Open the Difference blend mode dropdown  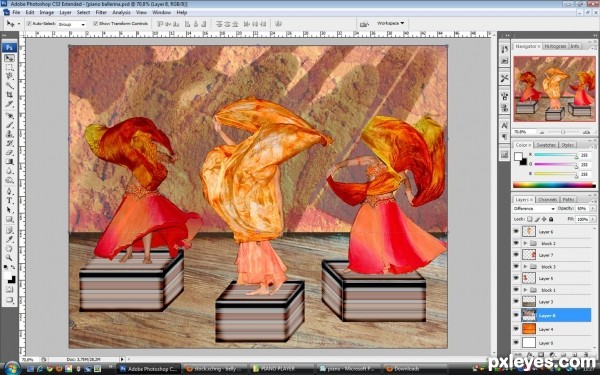coord(534,209)
